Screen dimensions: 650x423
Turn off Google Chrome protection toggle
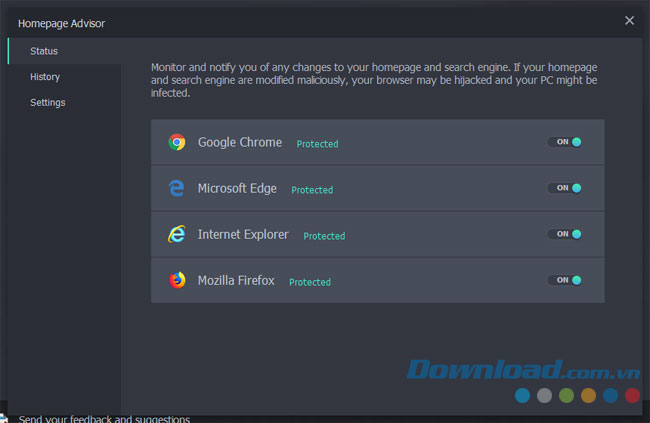[x=565, y=142]
